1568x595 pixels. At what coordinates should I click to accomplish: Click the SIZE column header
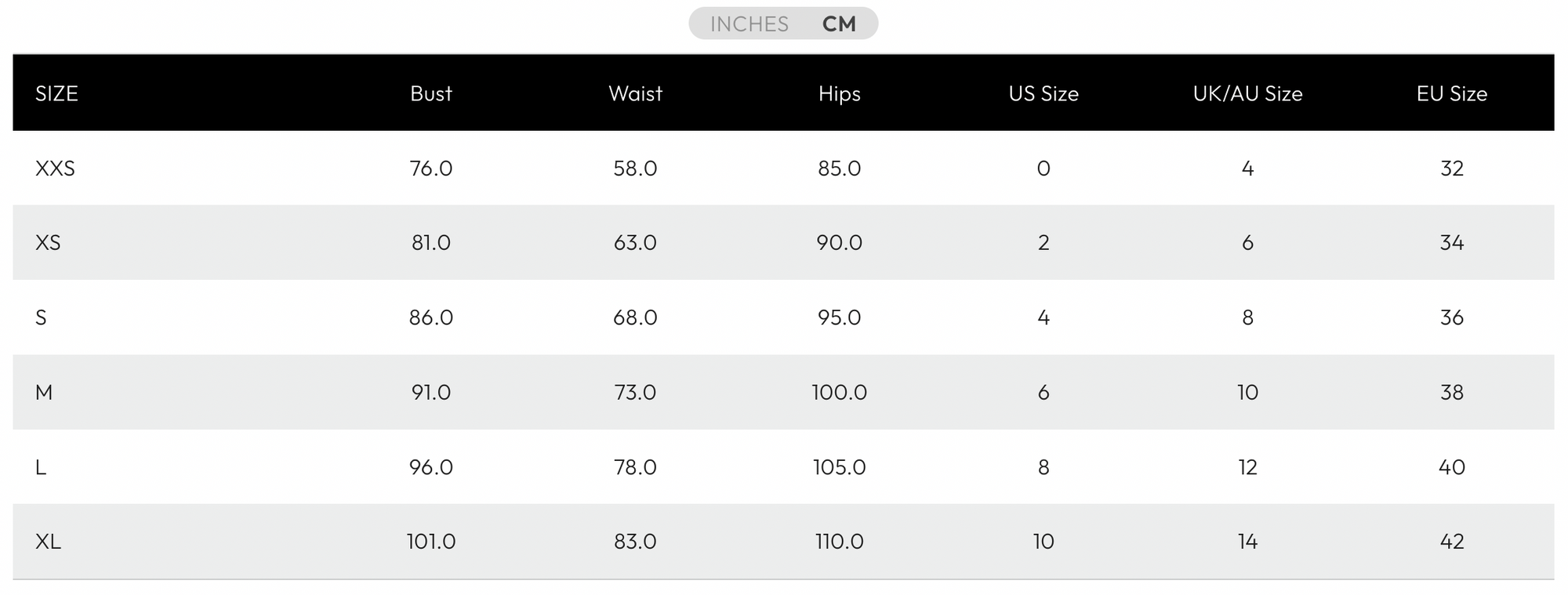click(56, 93)
